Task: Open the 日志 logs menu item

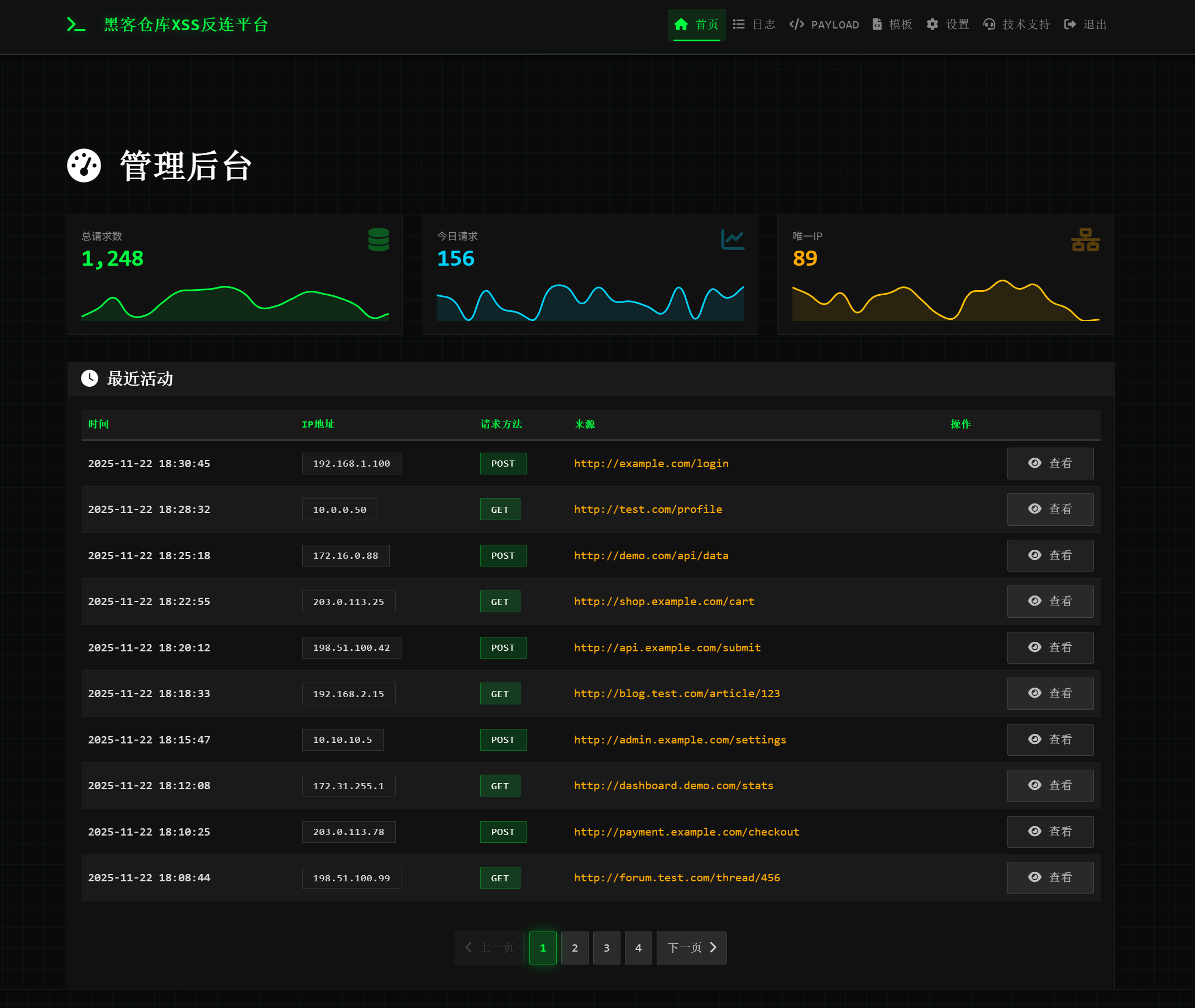Action: [x=754, y=25]
